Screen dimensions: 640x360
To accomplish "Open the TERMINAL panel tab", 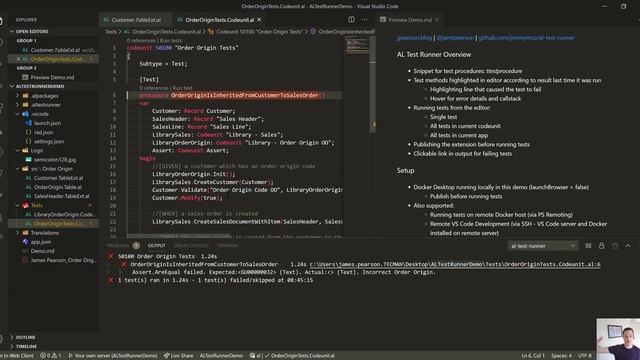I will tap(228, 246).
